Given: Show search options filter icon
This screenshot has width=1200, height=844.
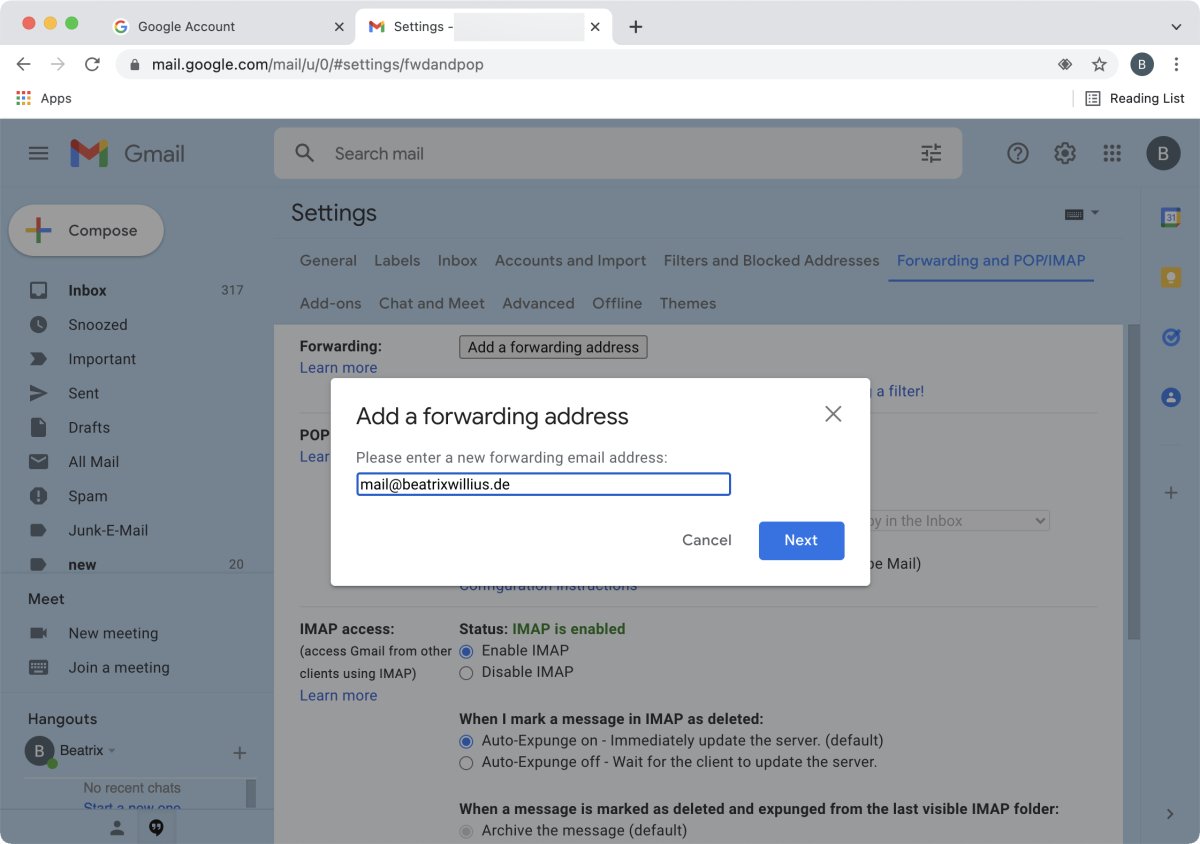Looking at the screenshot, I should tap(931, 153).
